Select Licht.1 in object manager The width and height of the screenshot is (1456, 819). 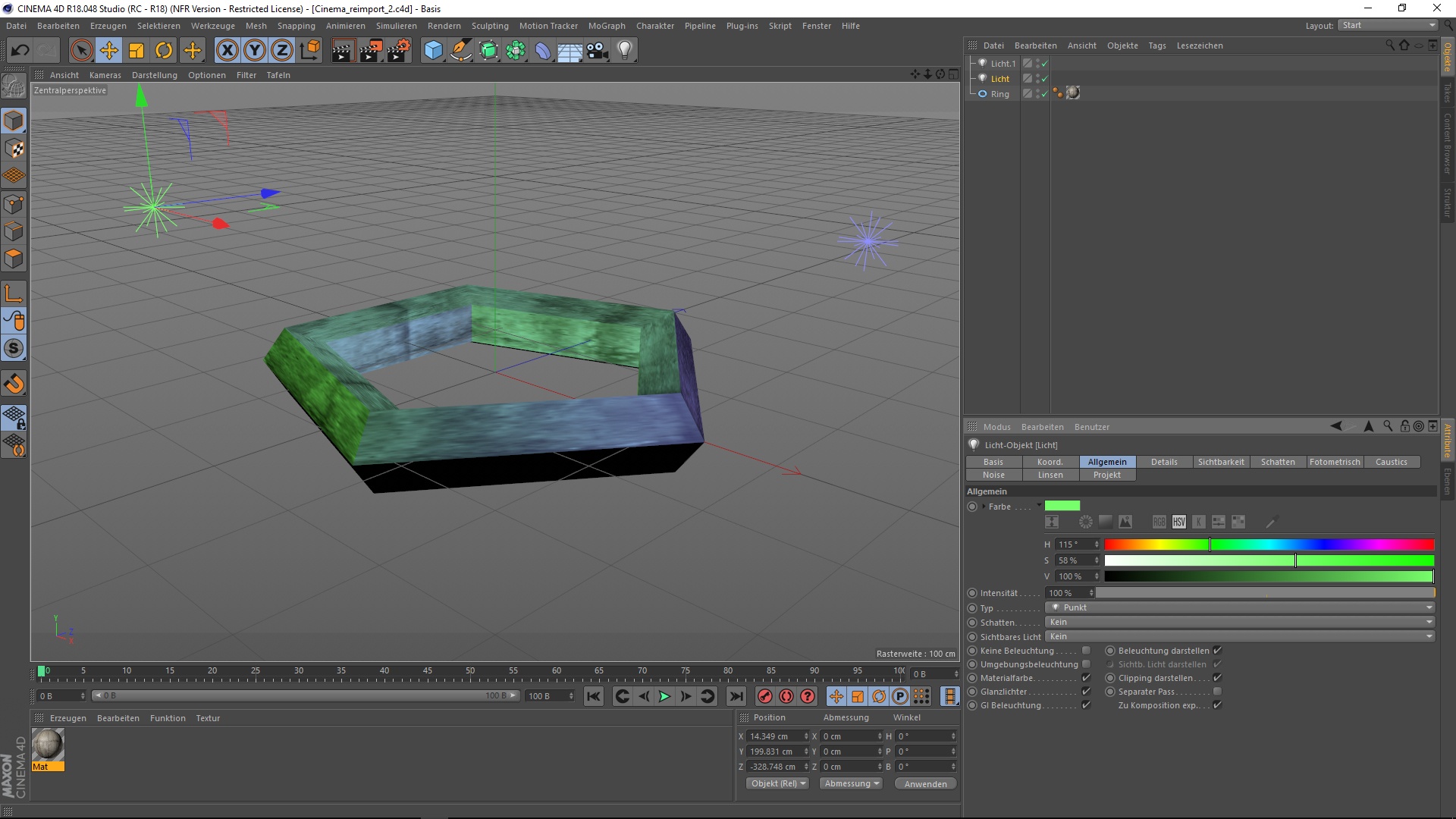click(x=1003, y=64)
